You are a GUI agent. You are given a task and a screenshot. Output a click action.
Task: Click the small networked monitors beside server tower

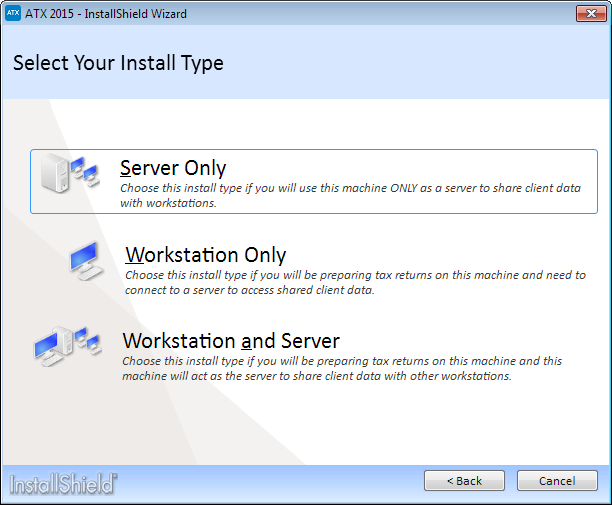click(x=85, y=171)
